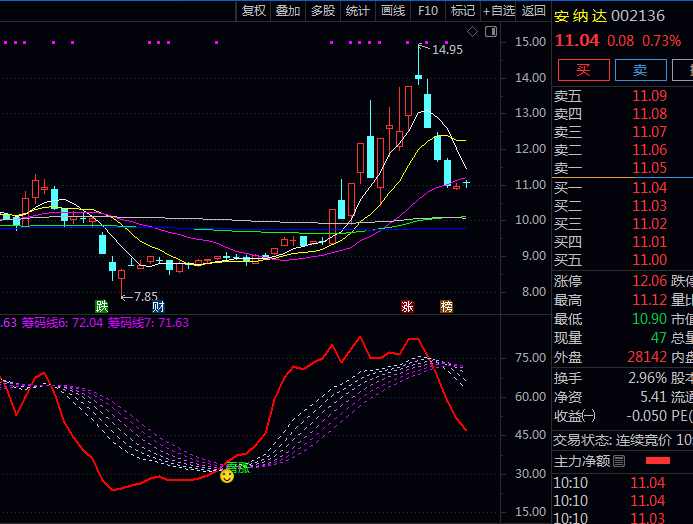Click the 卖一 price 11.05
The height and width of the screenshot is (524, 693).
[649, 168]
